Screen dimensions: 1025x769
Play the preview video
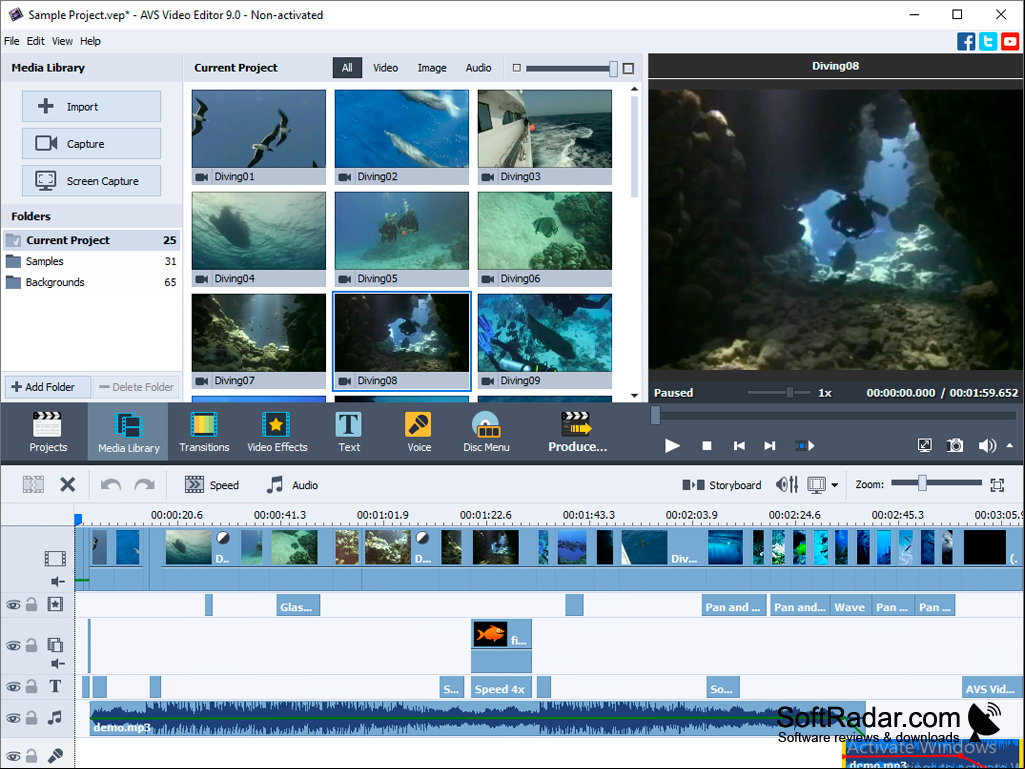coord(672,445)
